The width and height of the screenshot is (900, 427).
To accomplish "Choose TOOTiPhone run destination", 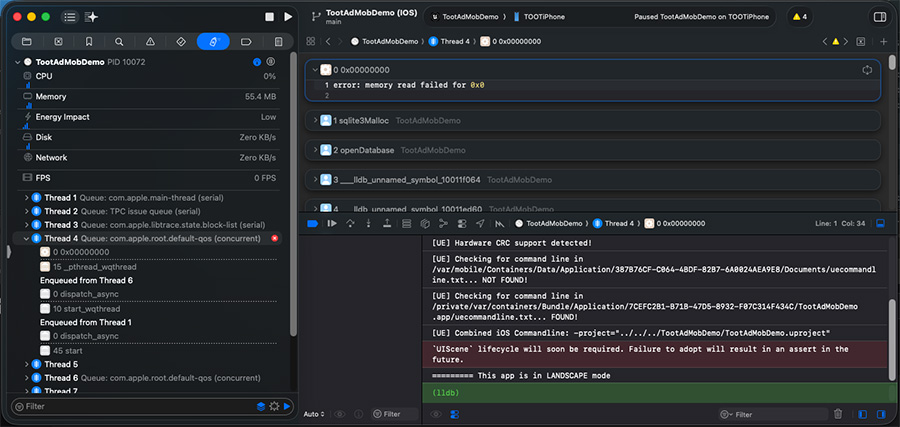I will (x=540, y=17).
